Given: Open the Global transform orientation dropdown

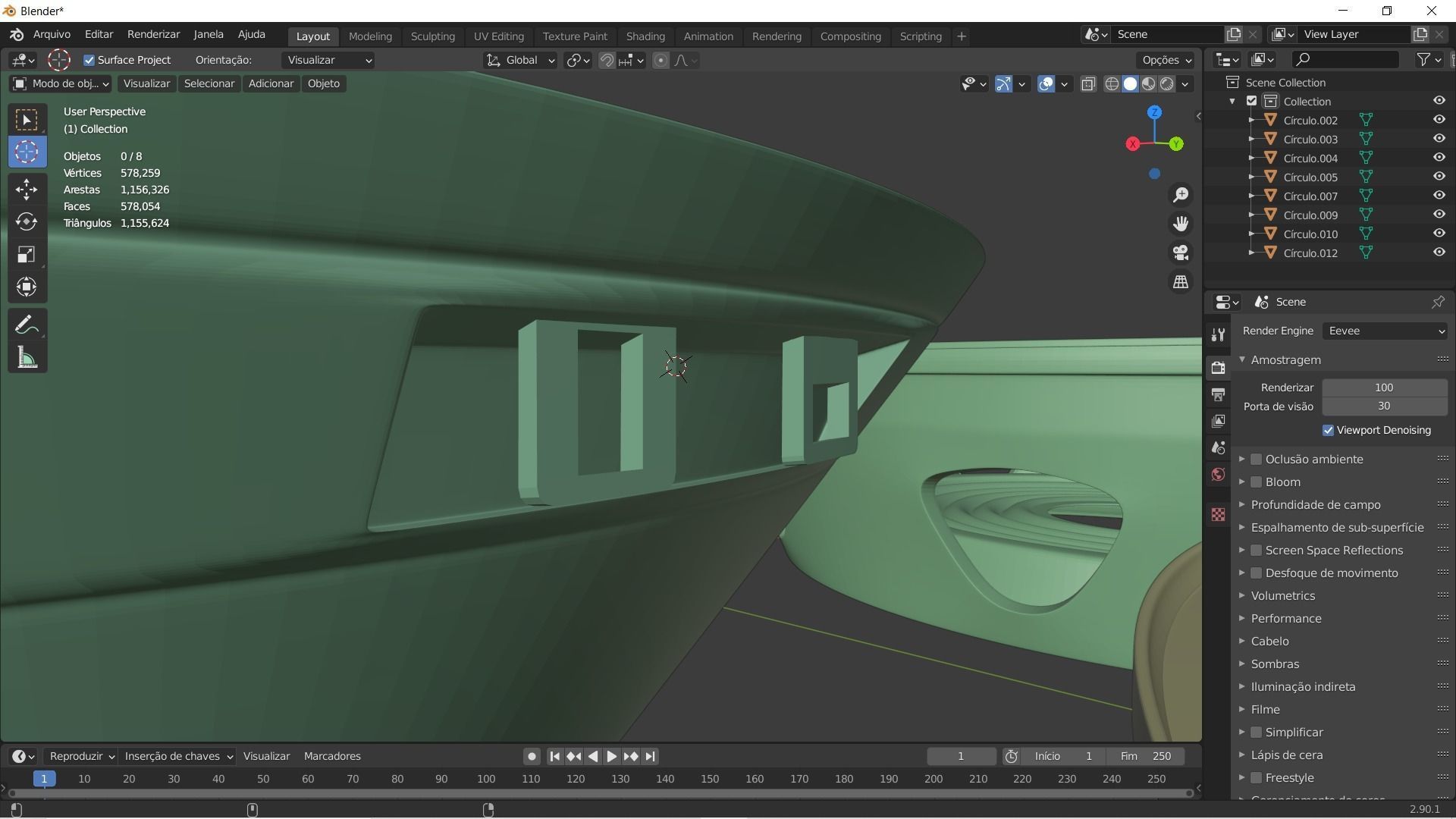Looking at the screenshot, I should click(x=521, y=60).
